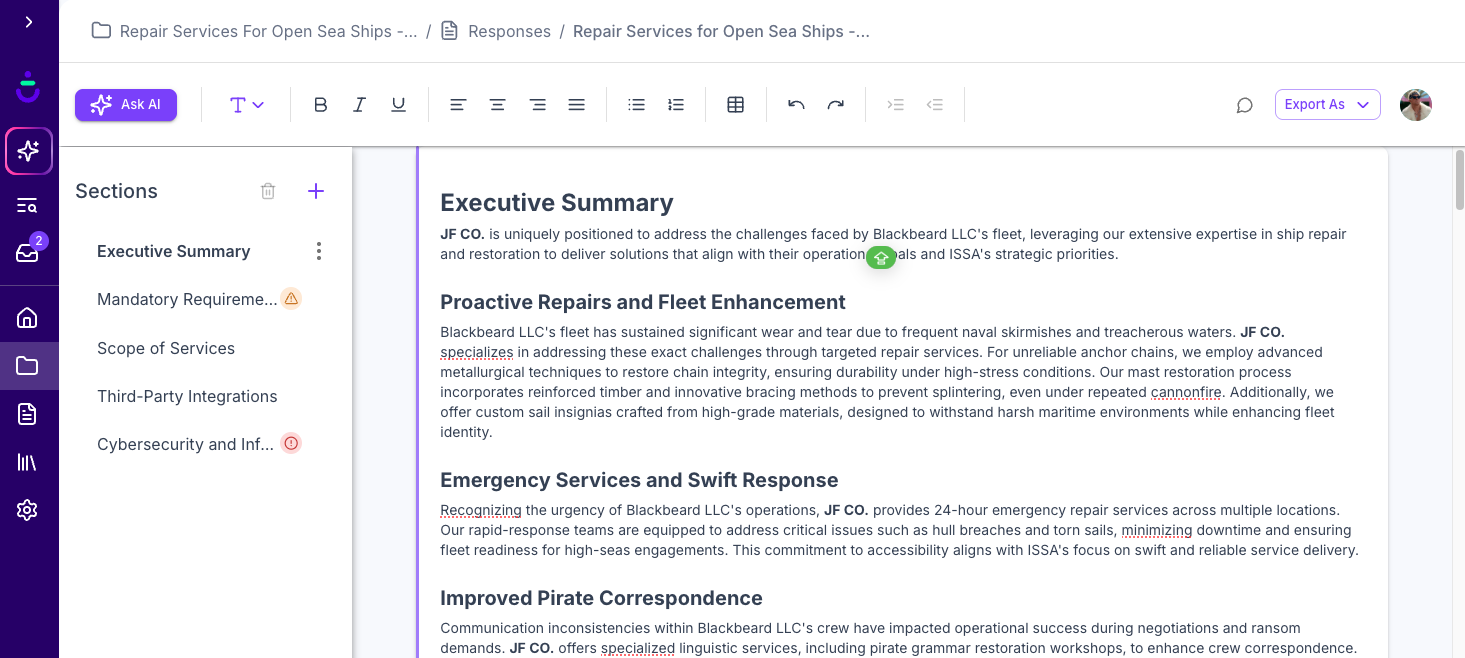Click the redo arrow icon
Viewport: 1465px width, 658px height.
pos(835,105)
